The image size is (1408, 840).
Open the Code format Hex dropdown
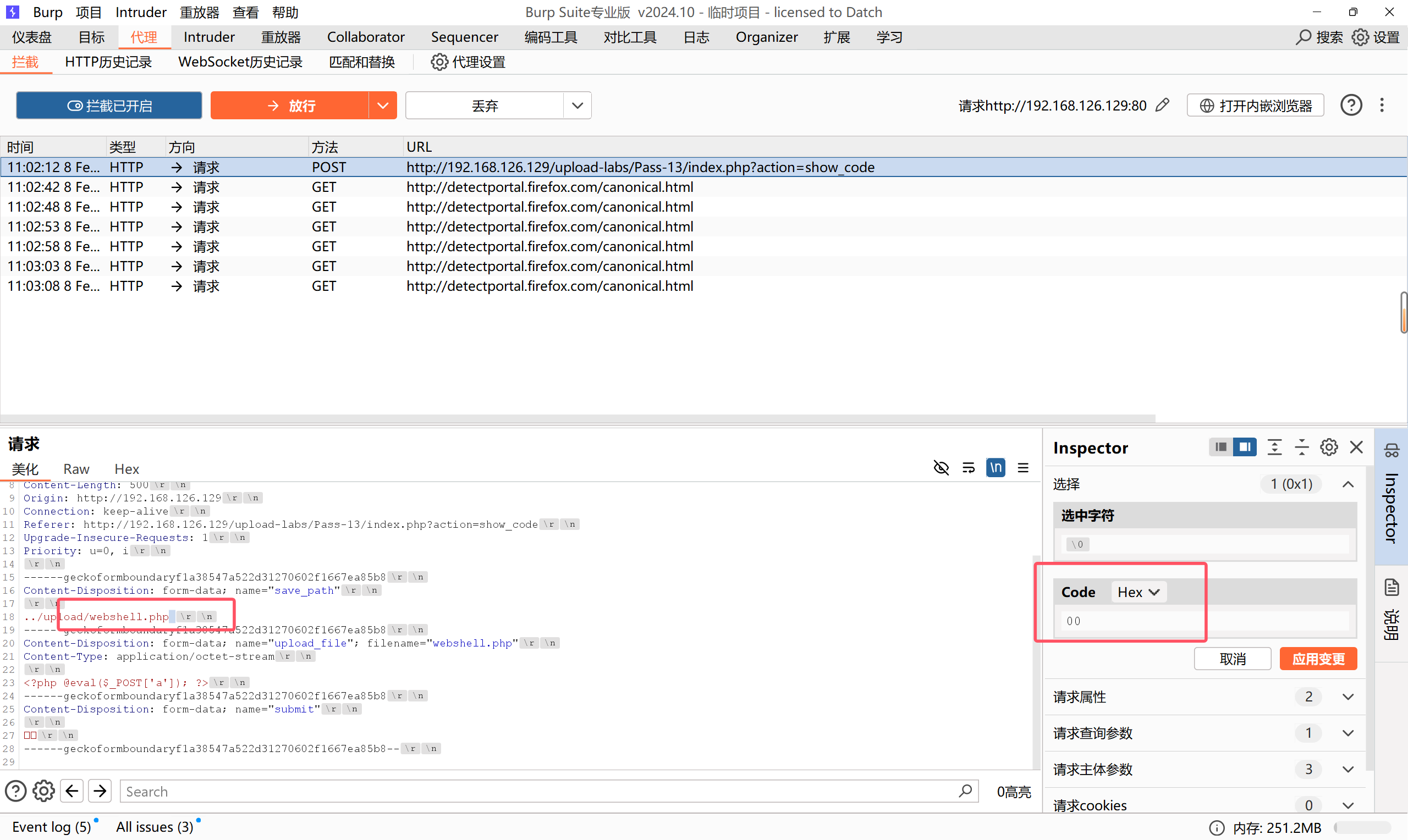click(x=1138, y=592)
